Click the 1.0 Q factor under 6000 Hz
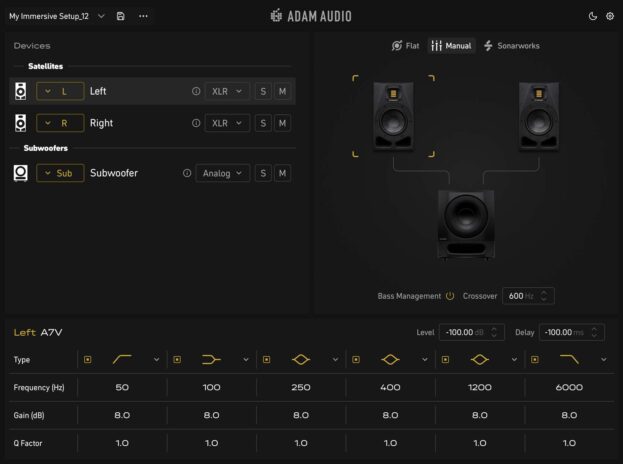 click(x=569, y=443)
